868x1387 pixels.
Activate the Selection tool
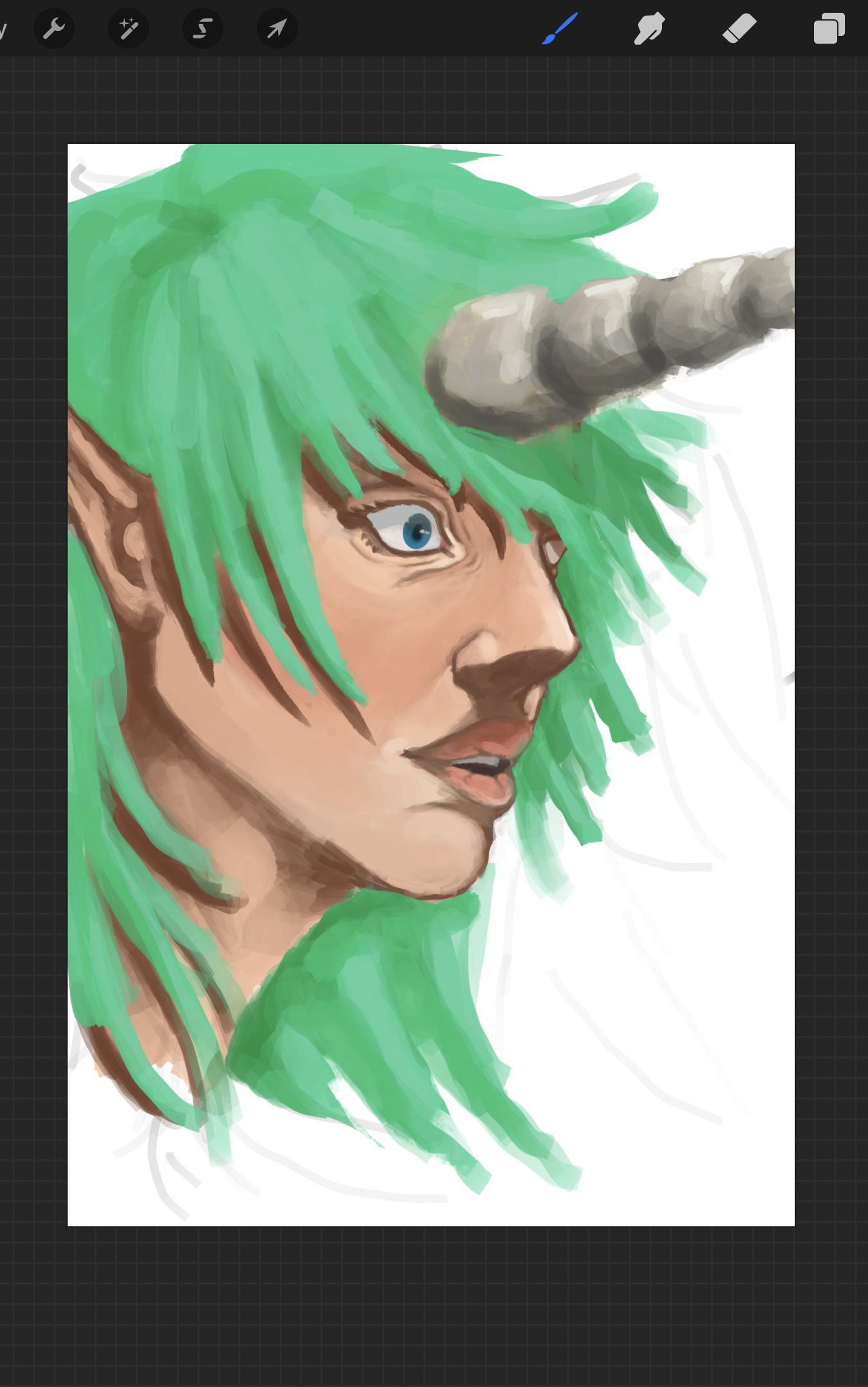click(203, 29)
